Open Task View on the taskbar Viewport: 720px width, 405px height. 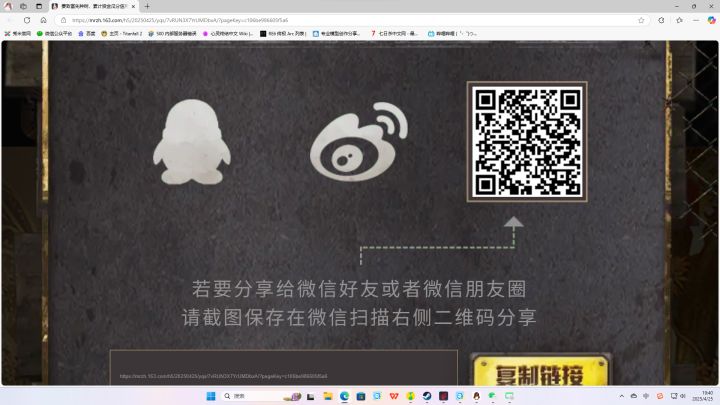point(311,396)
